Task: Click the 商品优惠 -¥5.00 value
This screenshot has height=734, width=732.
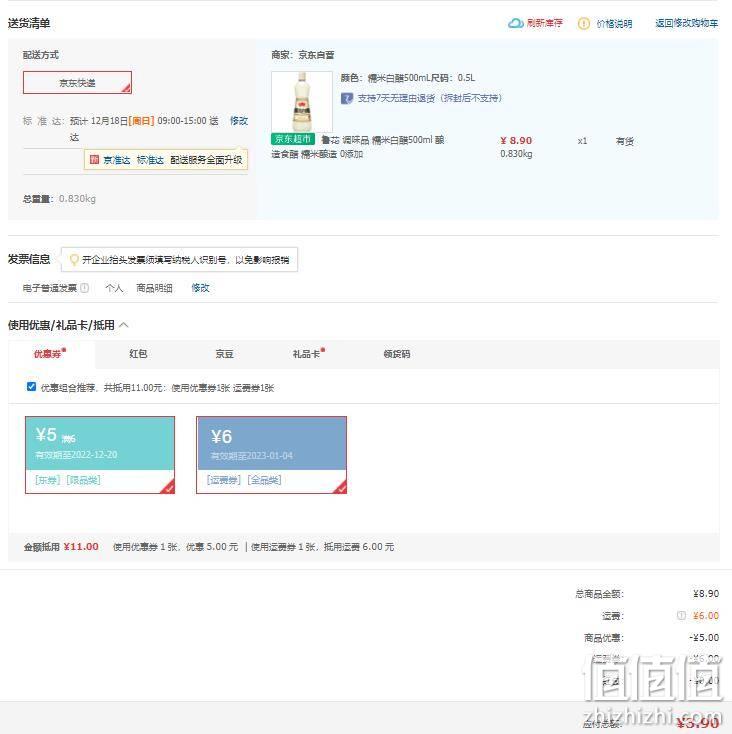Action: point(704,637)
